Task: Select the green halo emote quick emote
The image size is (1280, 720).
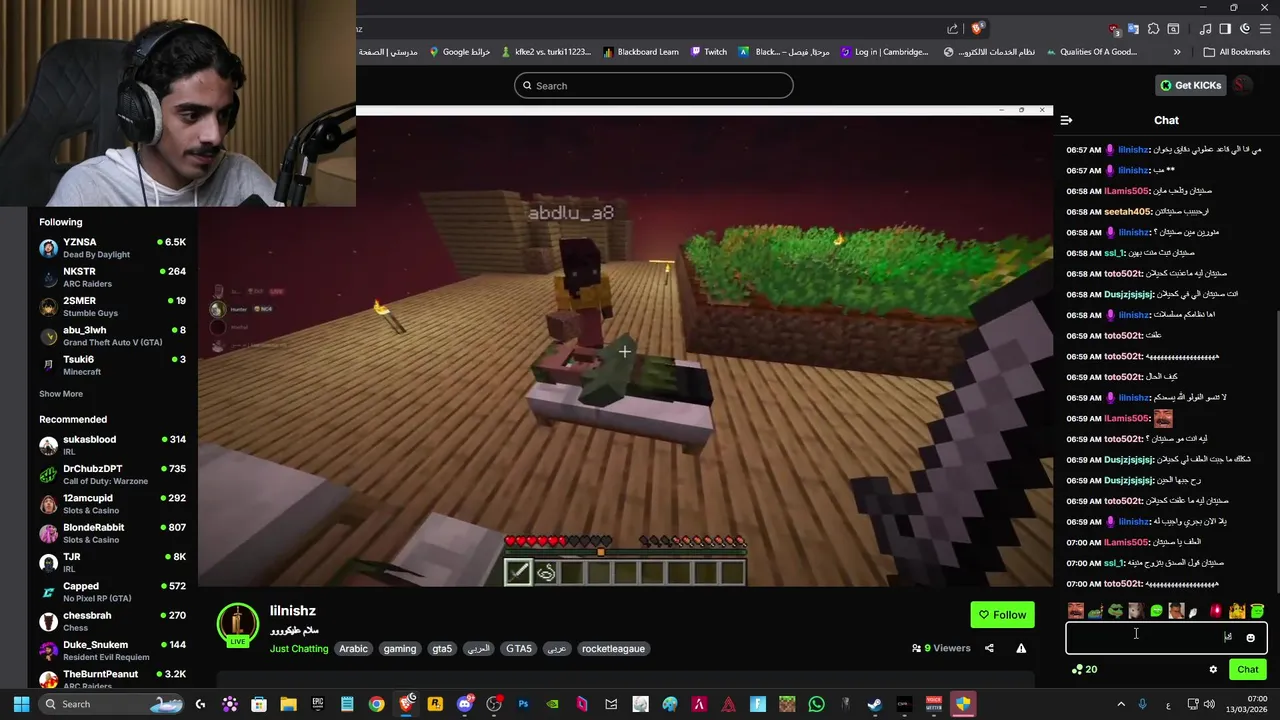Action: click(1257, 611)
